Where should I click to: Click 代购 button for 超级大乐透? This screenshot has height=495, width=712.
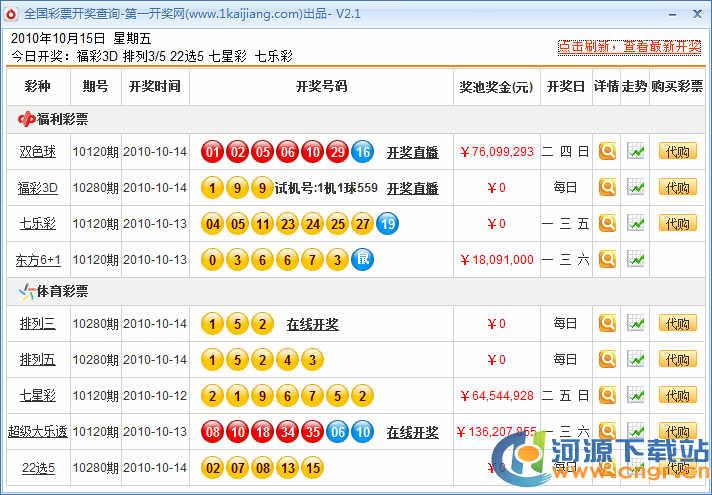tap(677, 431)
